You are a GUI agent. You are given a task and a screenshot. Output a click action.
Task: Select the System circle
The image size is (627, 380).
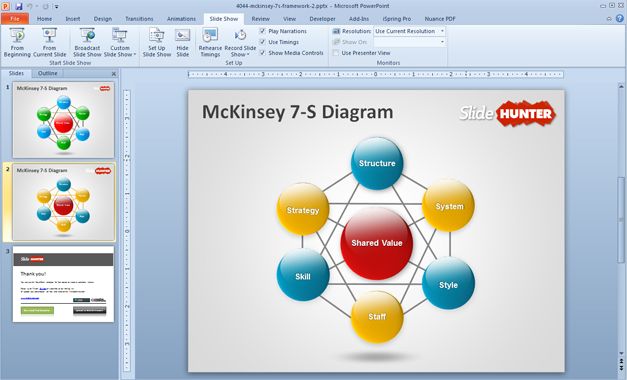point(448,206)
